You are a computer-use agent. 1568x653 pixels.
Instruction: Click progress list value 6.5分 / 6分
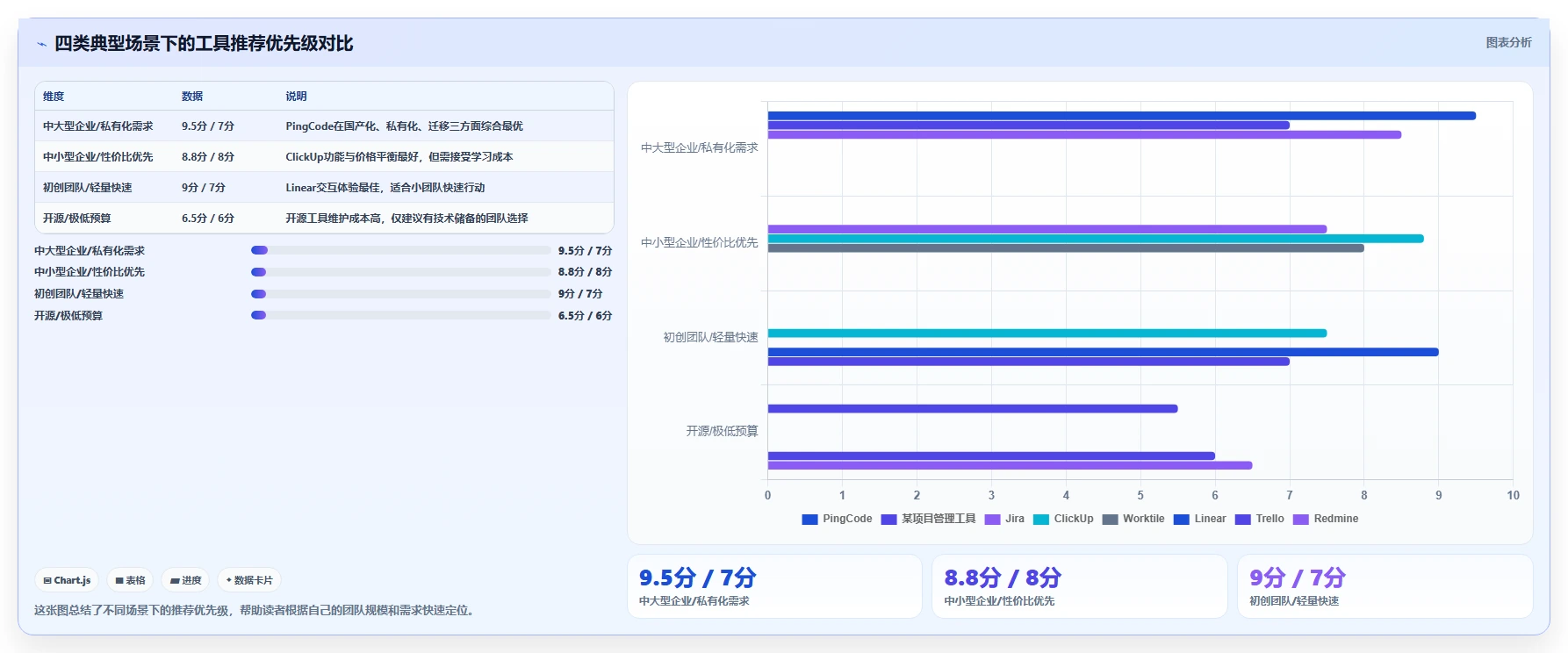(x=585, y=316)
